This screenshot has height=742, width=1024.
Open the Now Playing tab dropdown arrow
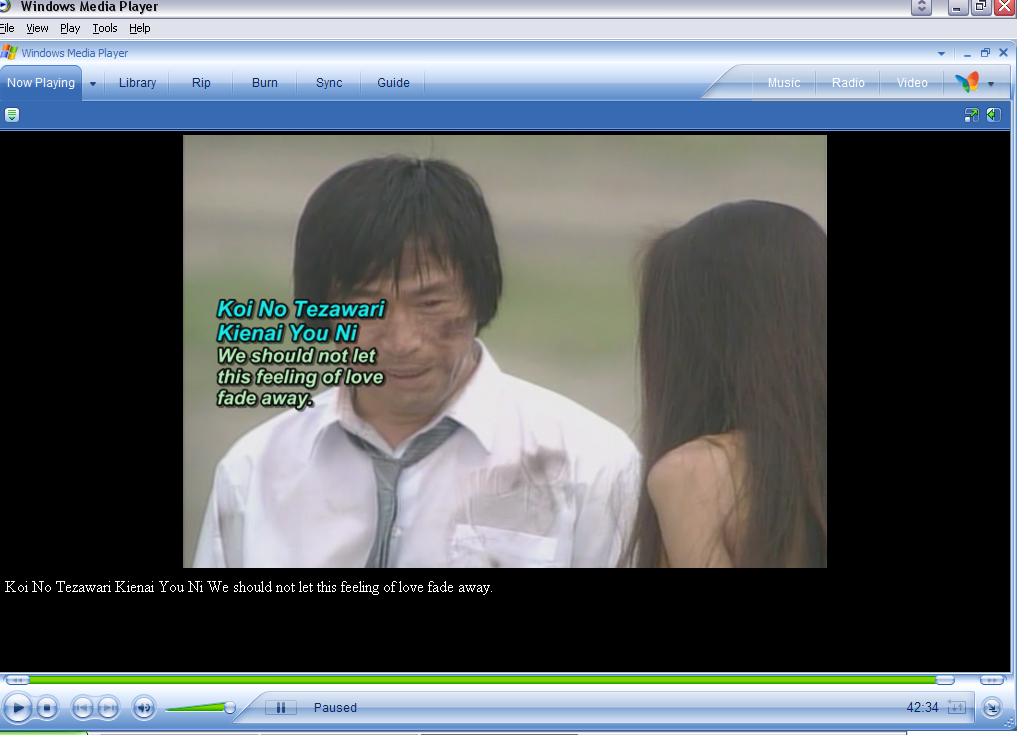tap(93, 84)
